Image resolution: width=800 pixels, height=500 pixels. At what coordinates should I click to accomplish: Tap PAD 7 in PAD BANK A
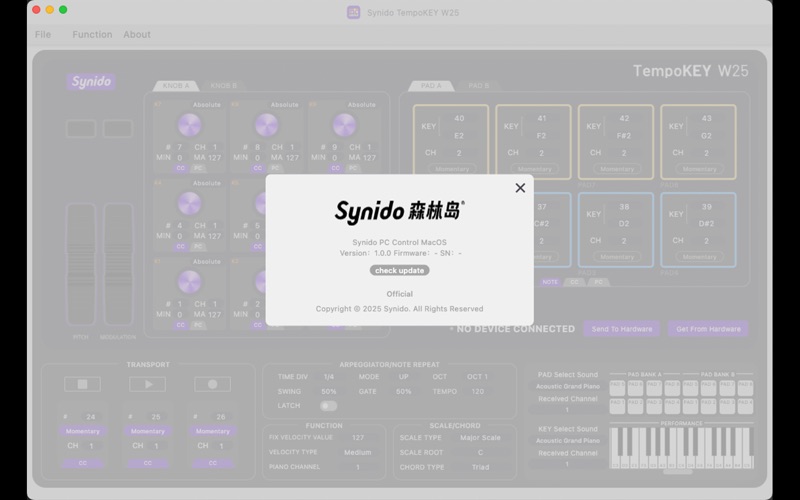pyautogui.click(x=654, y=388)
